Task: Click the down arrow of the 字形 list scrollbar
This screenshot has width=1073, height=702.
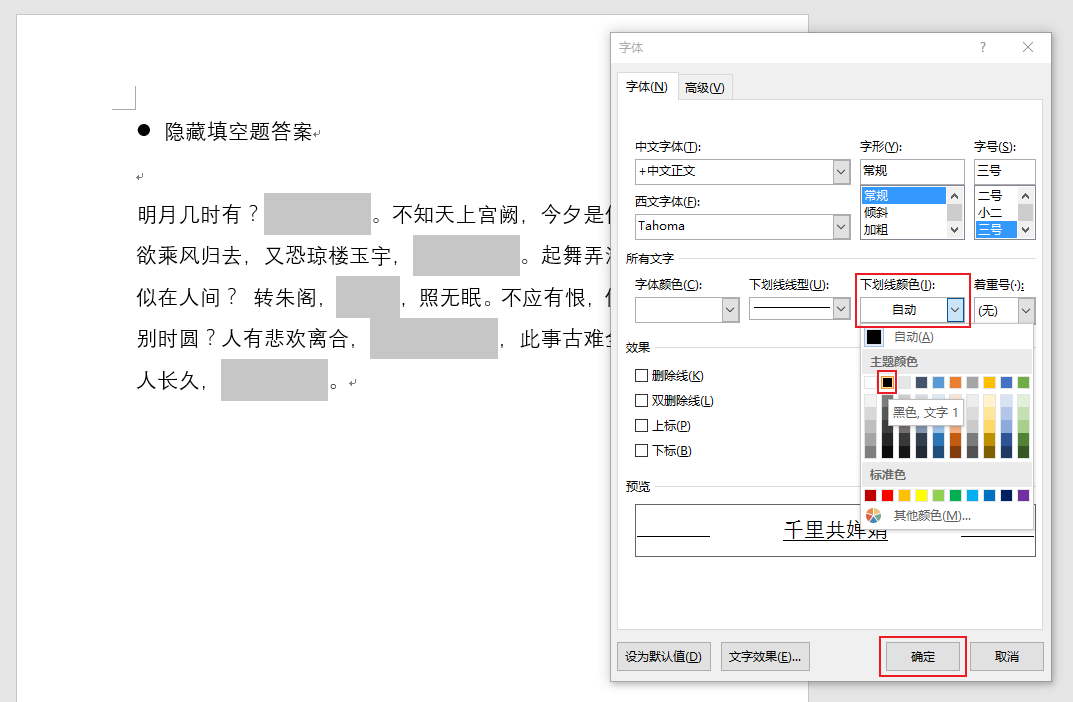Action: click(955, 230)
